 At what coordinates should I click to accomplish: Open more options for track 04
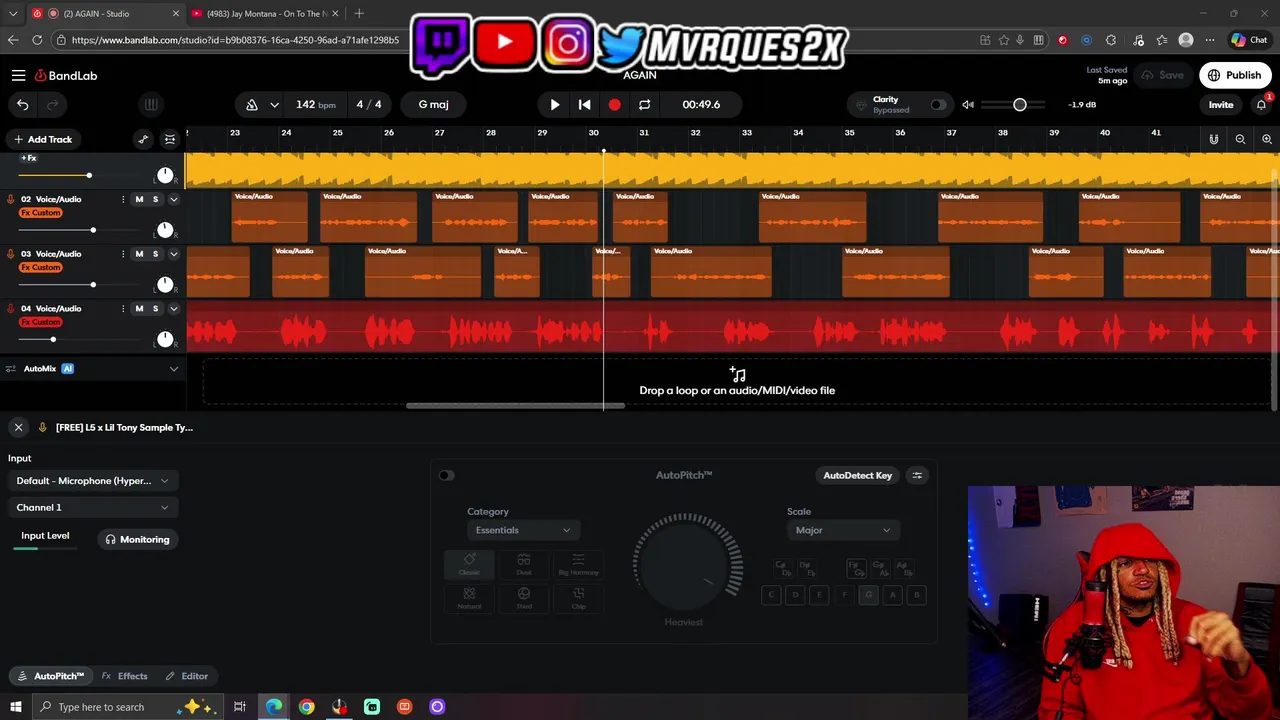(x=123, y=309)
